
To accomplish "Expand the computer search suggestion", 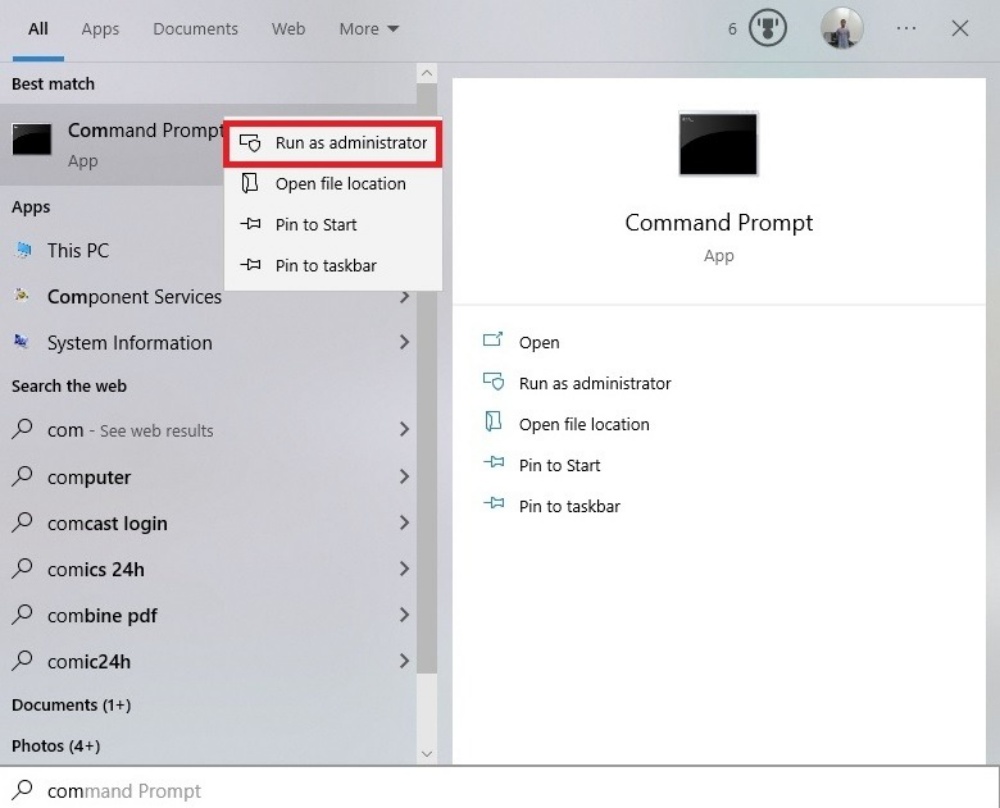I will pos(404,477).
